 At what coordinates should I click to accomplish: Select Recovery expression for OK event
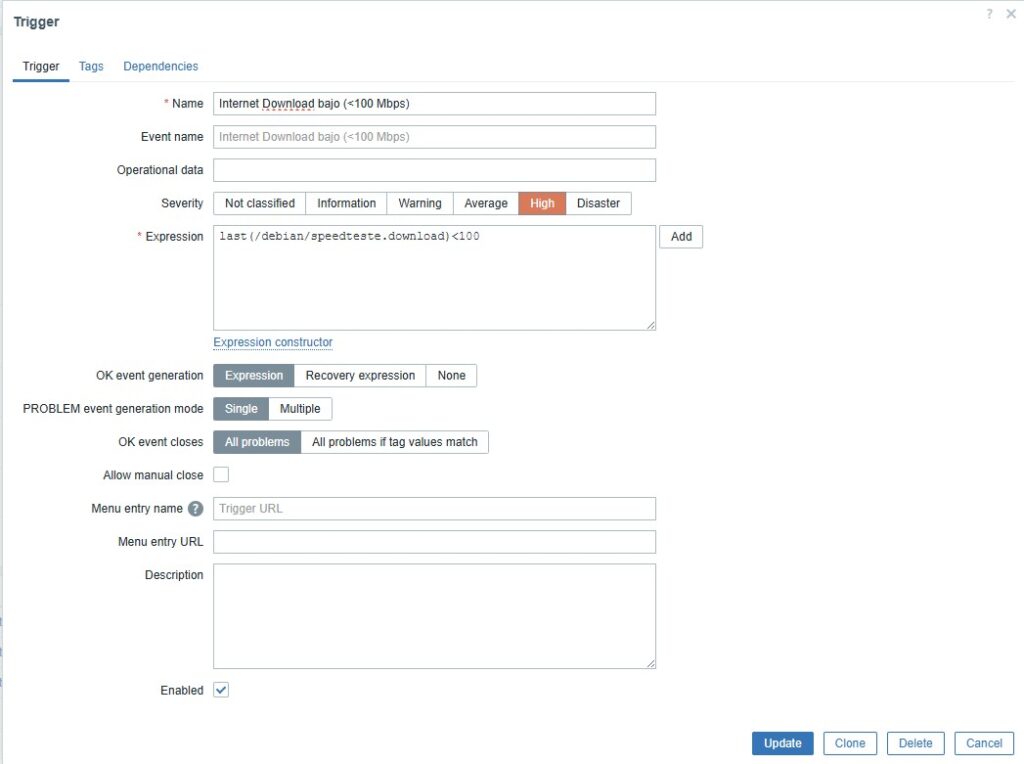[x=360, y=376]
